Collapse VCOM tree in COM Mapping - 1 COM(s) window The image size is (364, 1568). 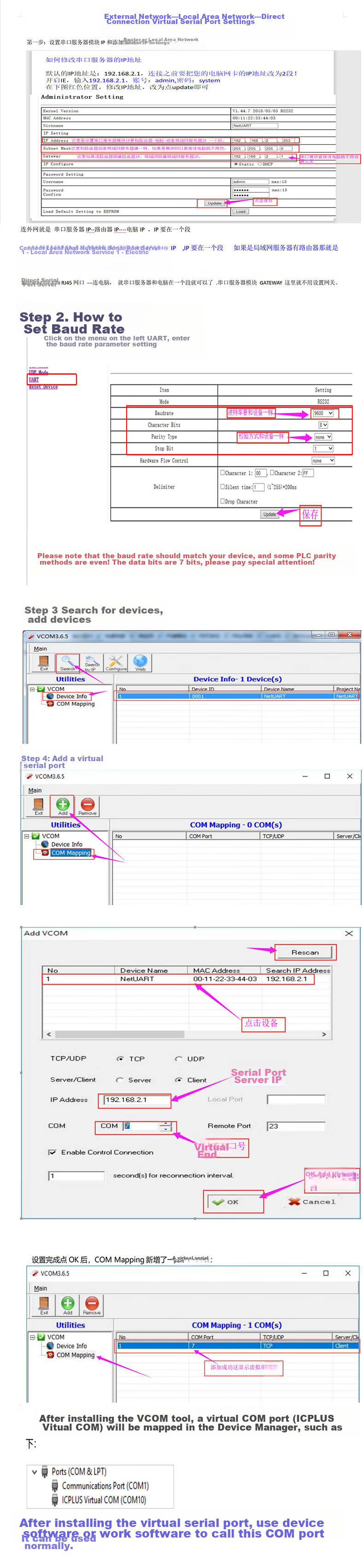(32, 1337)
